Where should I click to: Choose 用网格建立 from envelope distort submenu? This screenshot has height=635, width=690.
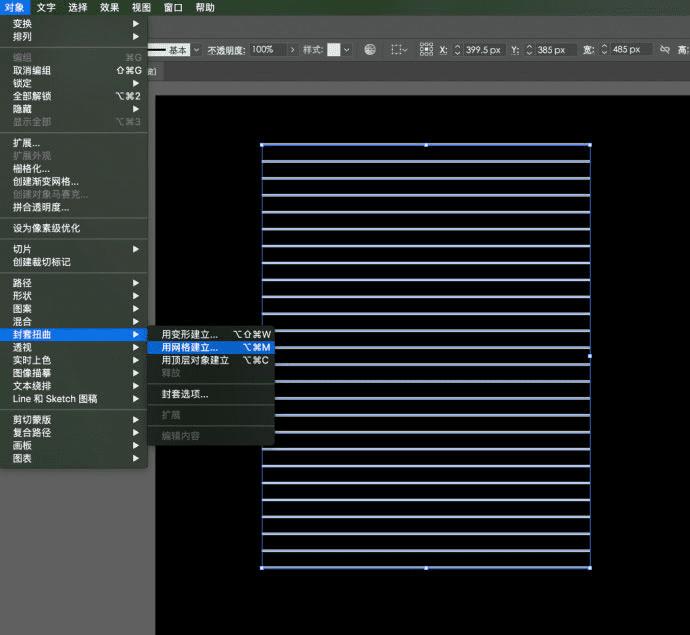(x=190, y=347)
